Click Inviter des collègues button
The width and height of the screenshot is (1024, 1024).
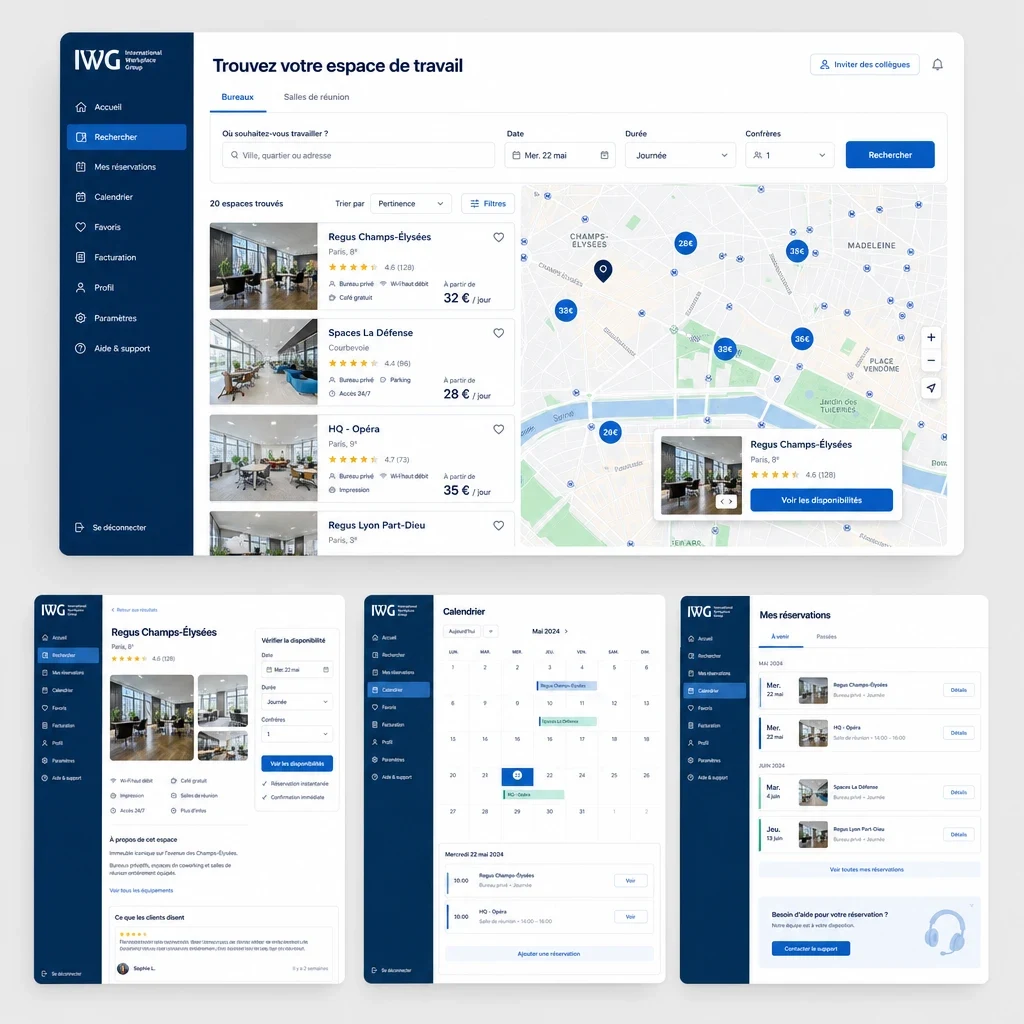[x=865, y=65]
